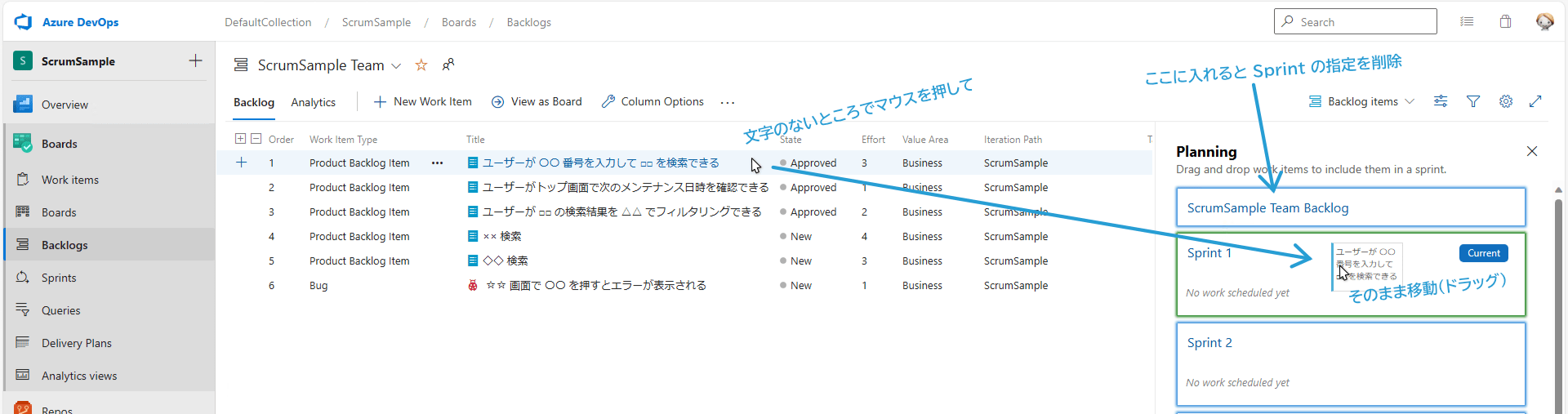Toggle the filter funnel icon
The width and height of the screenshot is (1568, 414).
click(x=1473, y=101)
